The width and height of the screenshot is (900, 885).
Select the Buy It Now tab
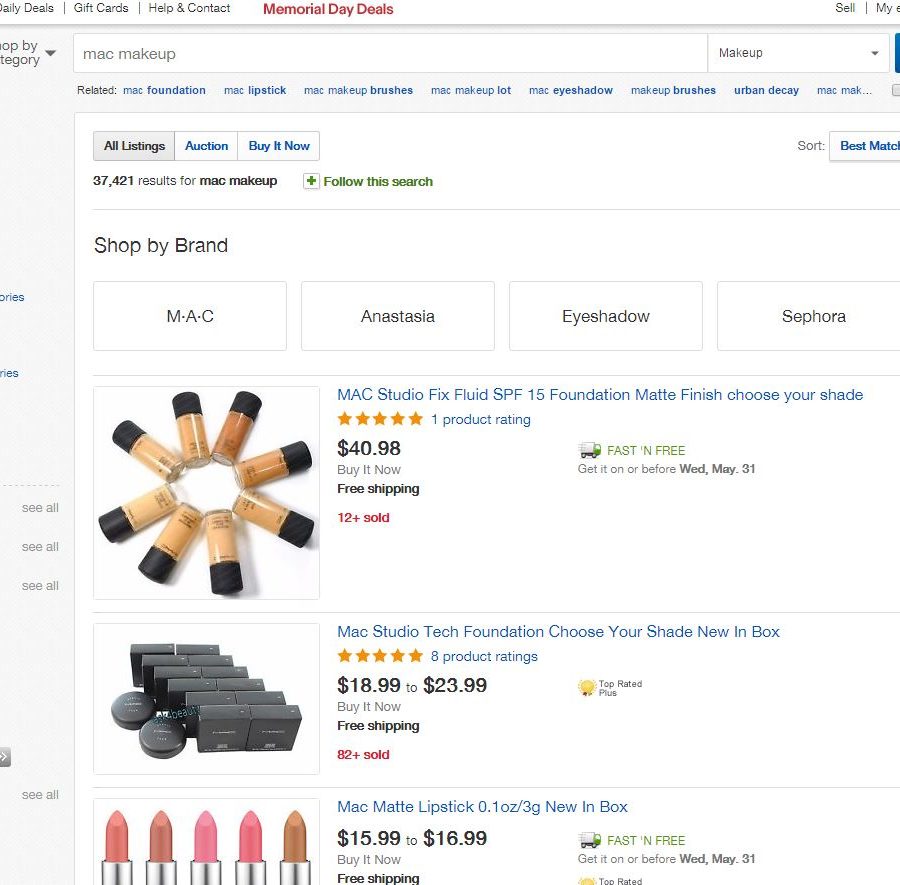(x=279, y=146)
